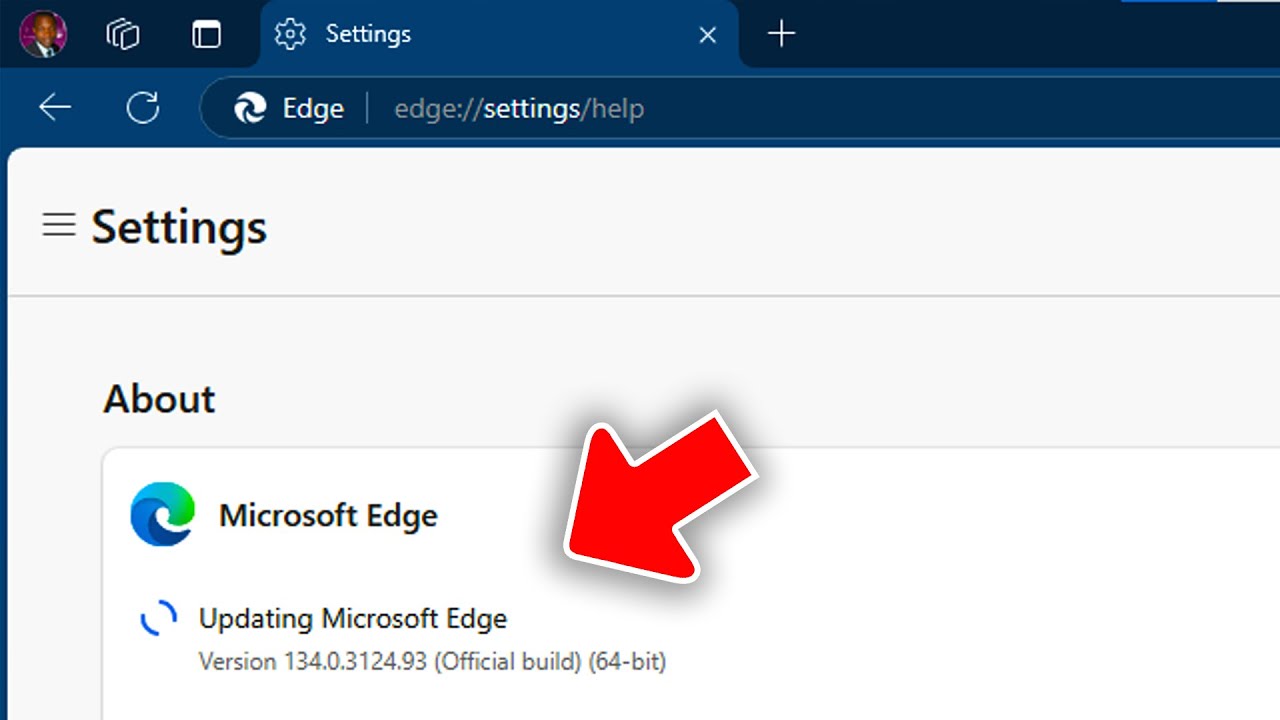Click the Updating Microsoft Edge status text
This screenshot has width=1280, height=720.
[x=353, y=619]
